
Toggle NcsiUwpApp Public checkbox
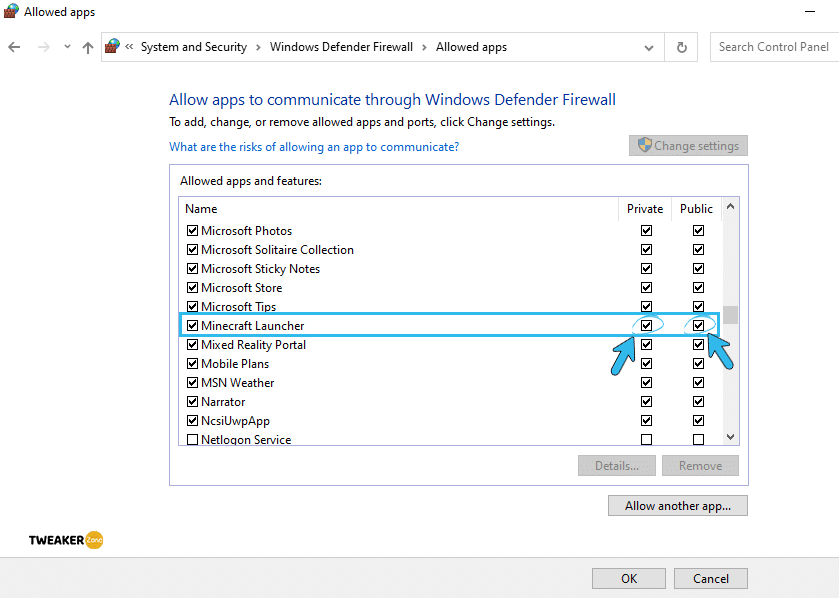(698, 420)
